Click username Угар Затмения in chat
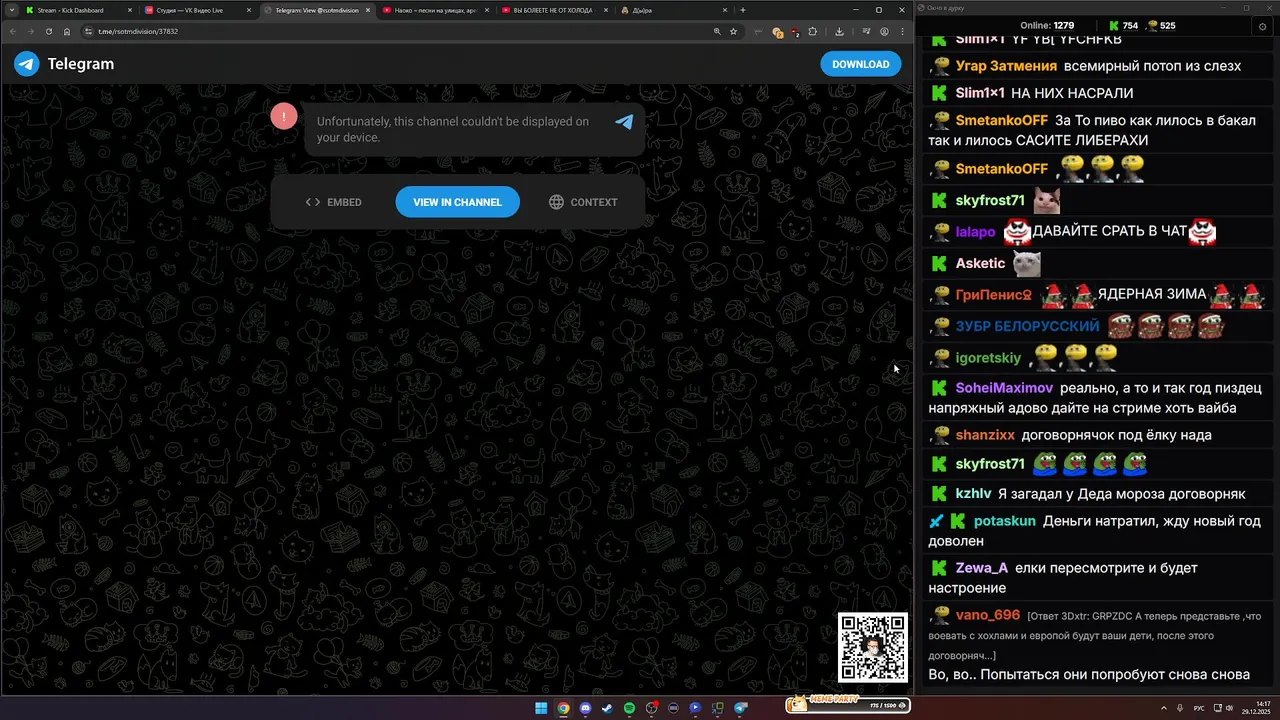Viewport: 1280px width, 720px height. click(1006, 66)
